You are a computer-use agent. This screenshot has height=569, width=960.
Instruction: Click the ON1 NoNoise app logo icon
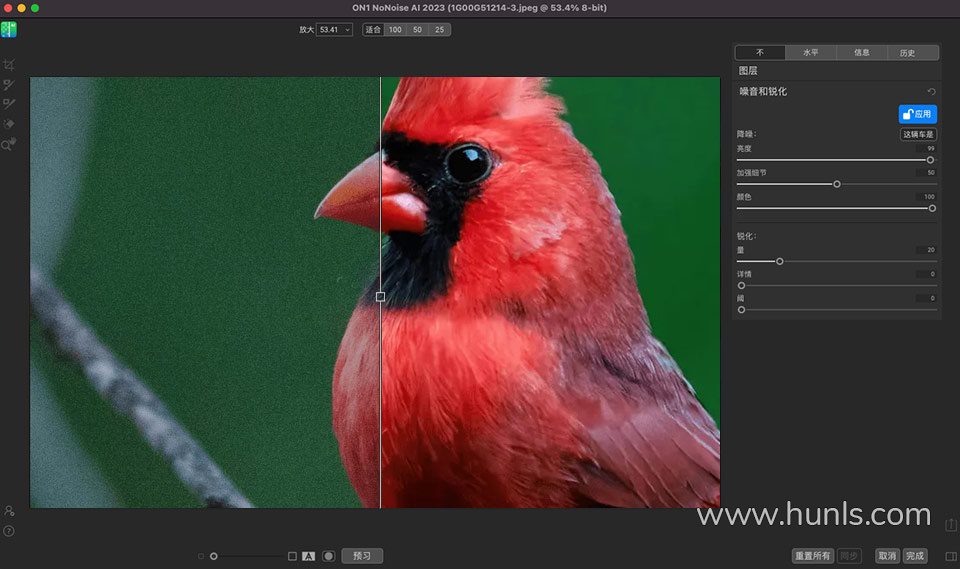(9, 29)
